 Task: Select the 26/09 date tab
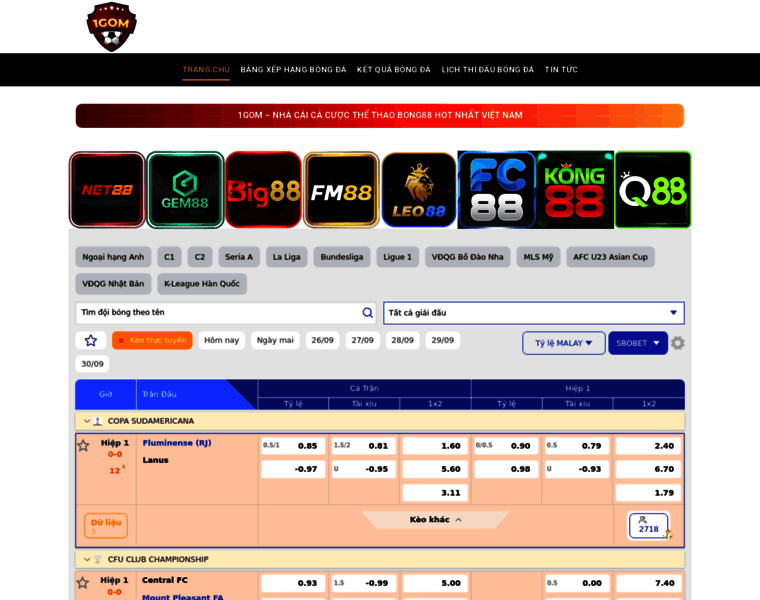coord(322,340)
